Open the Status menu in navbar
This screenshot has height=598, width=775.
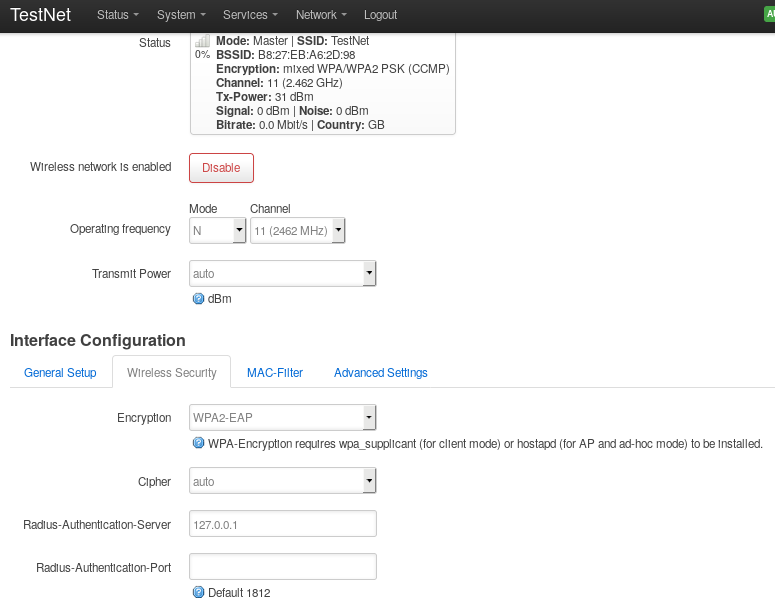coord(118,15)
